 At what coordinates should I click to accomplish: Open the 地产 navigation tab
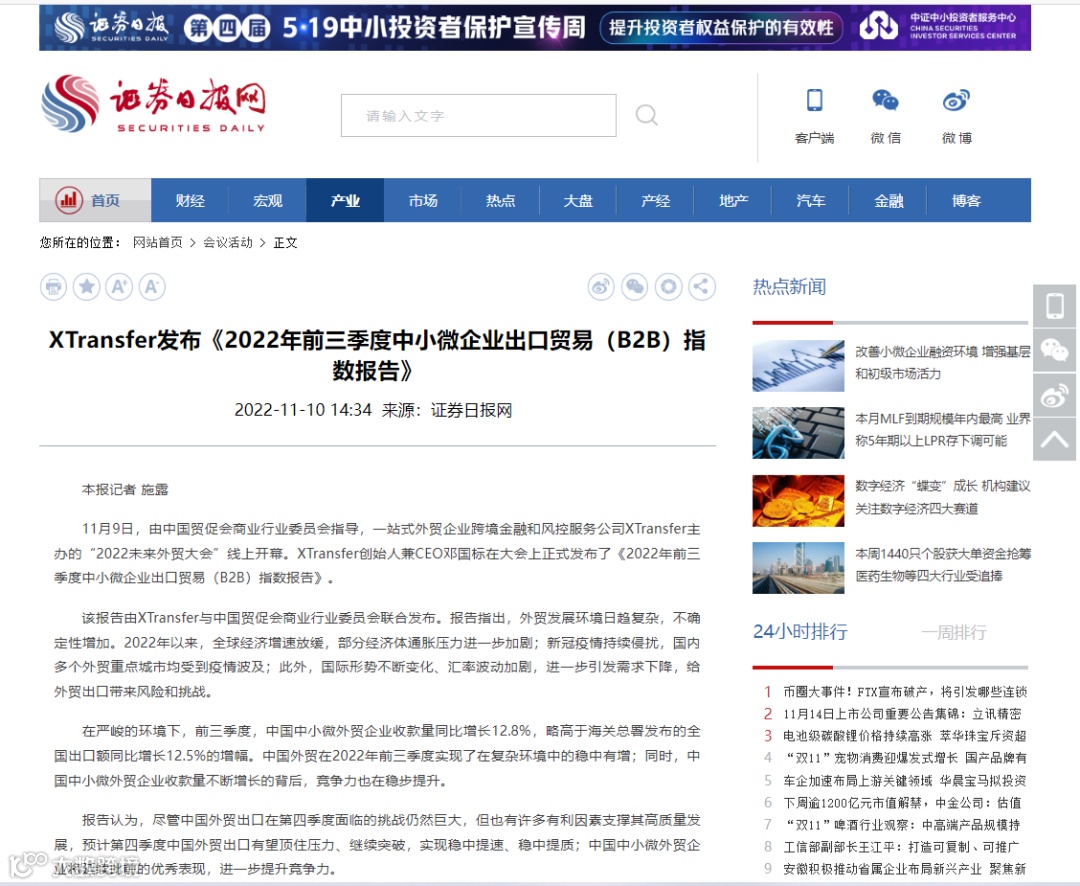pyautogui.click(x=733, y=200)
